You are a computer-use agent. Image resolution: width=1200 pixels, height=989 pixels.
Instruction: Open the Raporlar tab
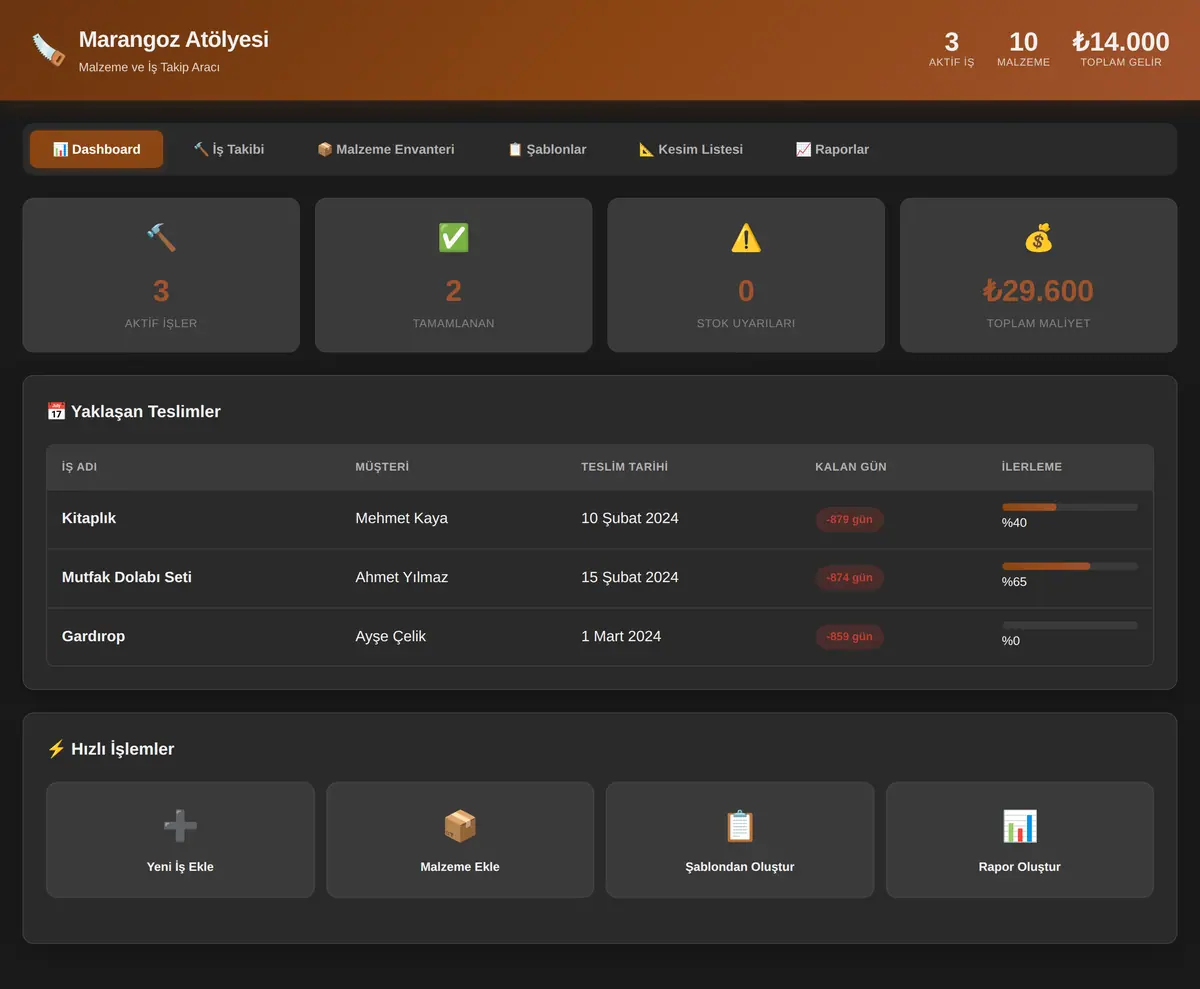point(832,149)
